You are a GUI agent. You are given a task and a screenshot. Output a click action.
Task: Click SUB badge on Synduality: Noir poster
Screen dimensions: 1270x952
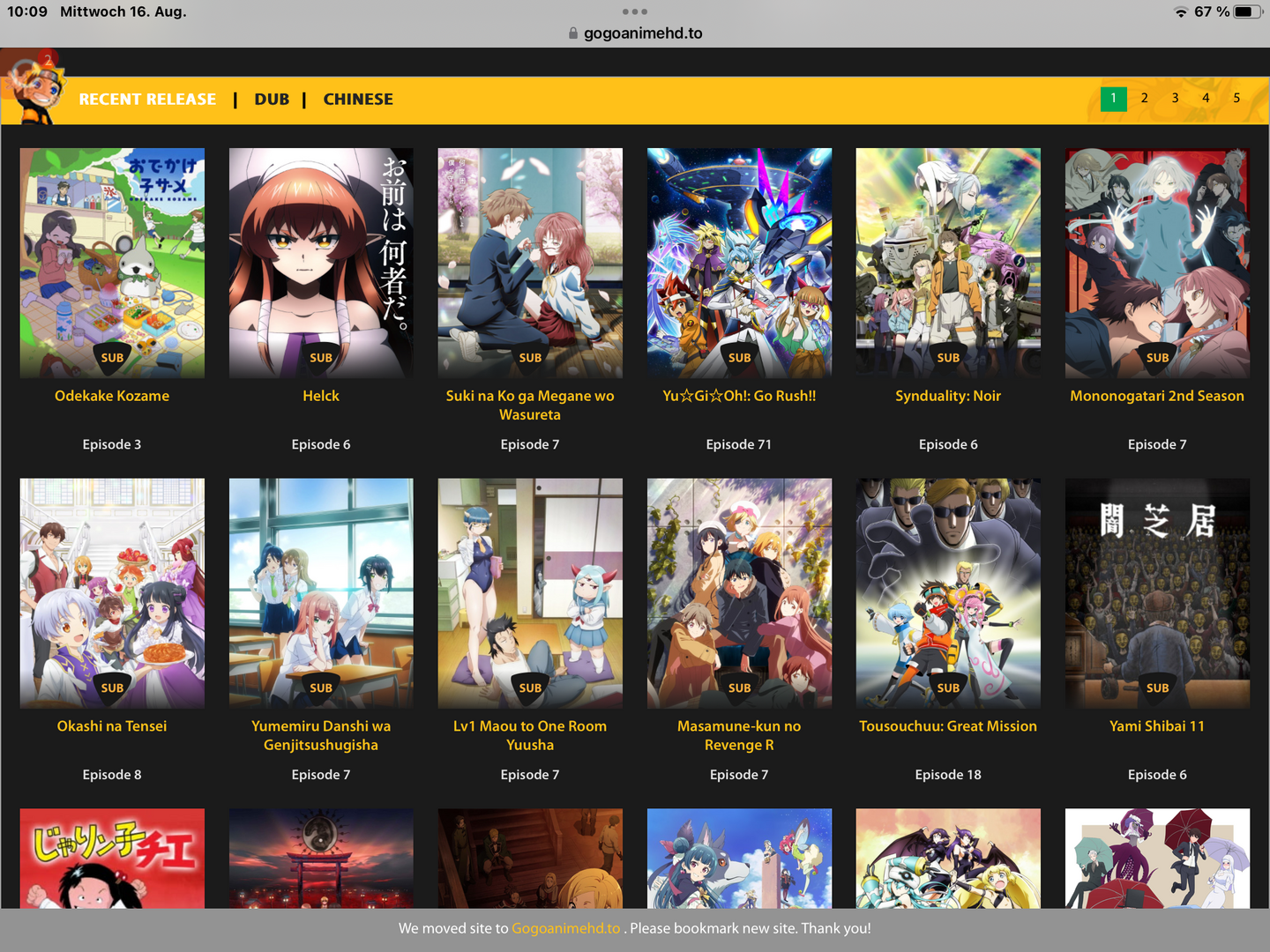coord(948,358)
